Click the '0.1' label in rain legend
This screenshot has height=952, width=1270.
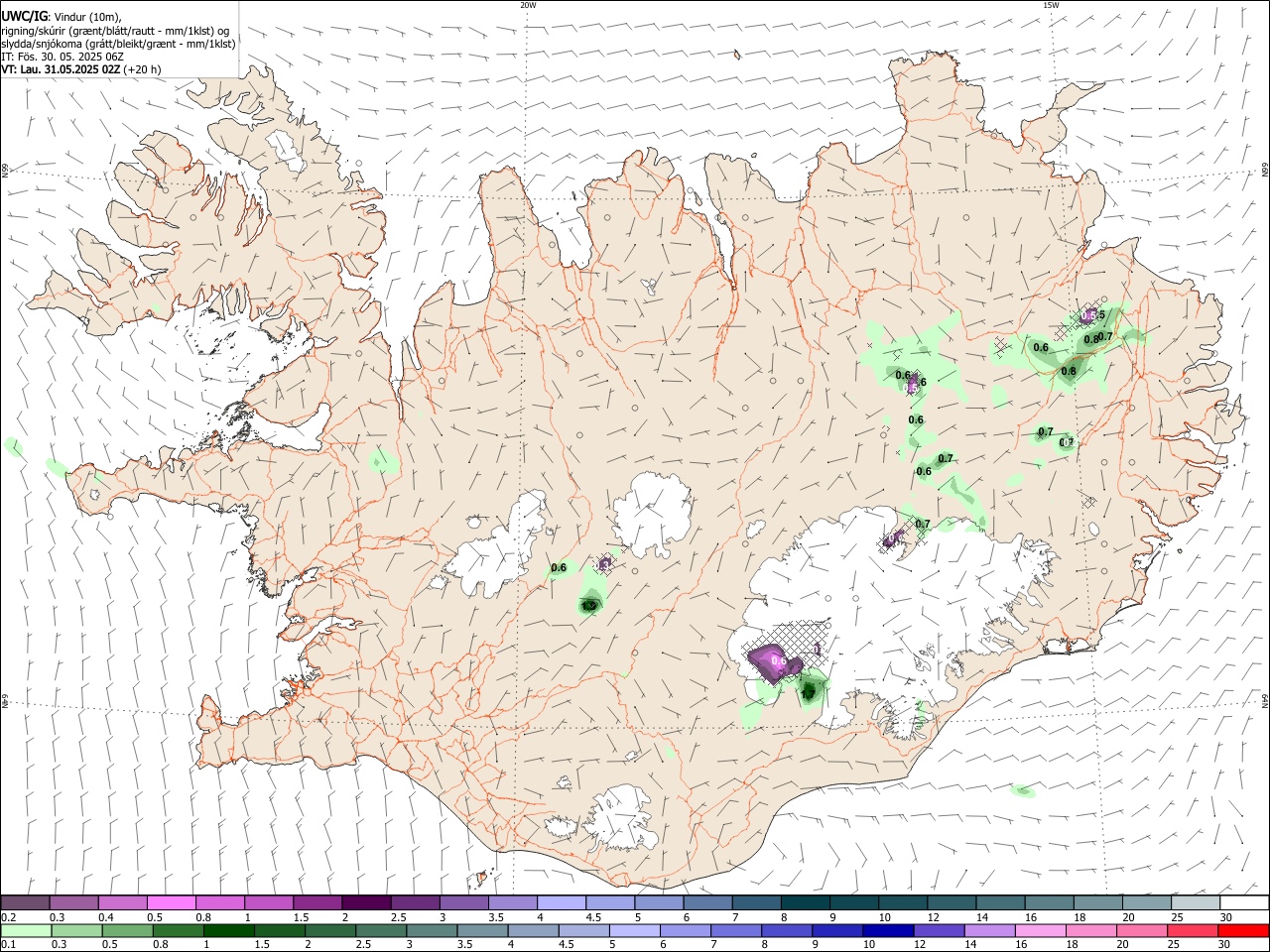pos(8,943)
